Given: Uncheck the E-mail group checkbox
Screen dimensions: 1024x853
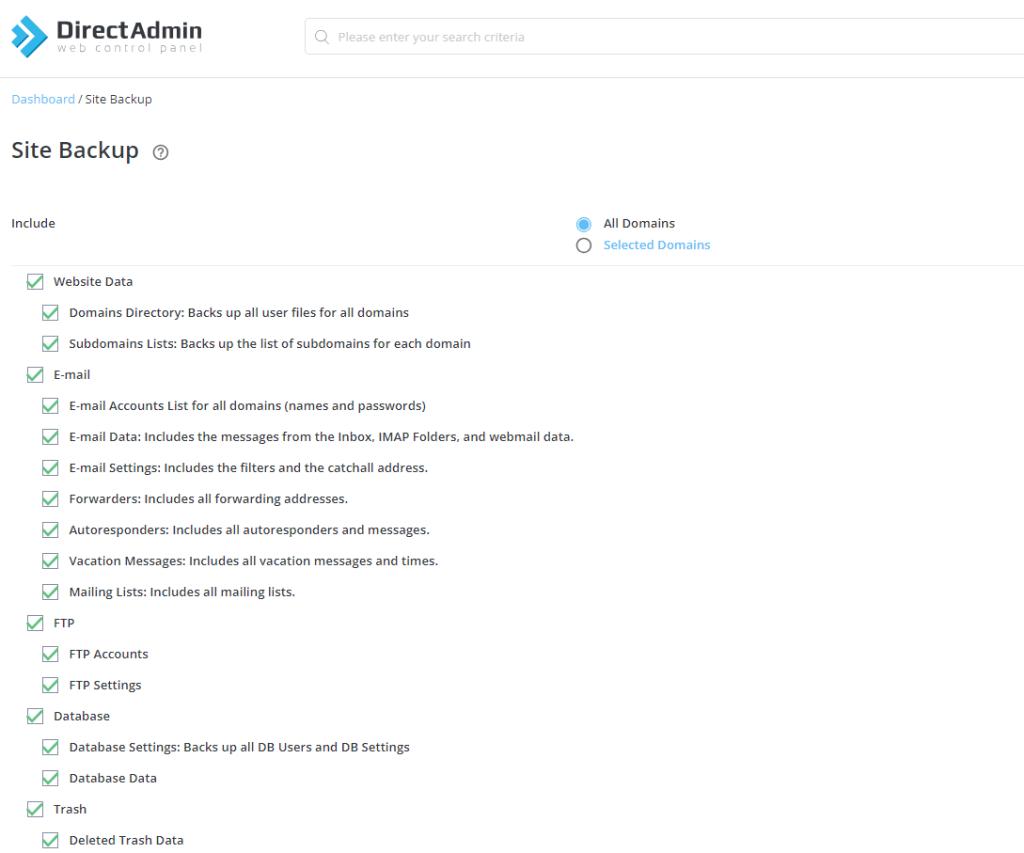Looking at the screenshot, I should (x=35, y=375).
